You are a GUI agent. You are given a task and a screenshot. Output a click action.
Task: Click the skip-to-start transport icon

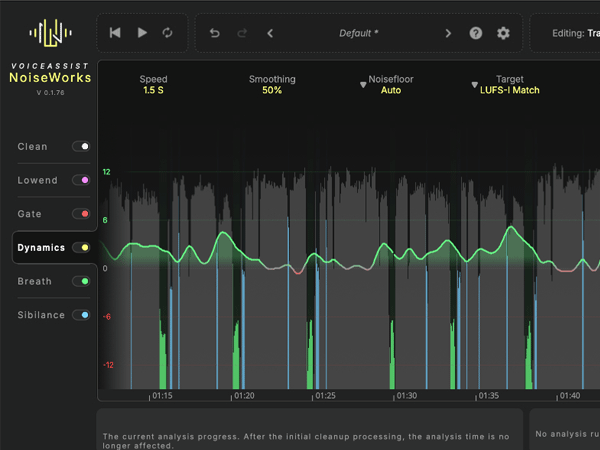coord(115,33)
